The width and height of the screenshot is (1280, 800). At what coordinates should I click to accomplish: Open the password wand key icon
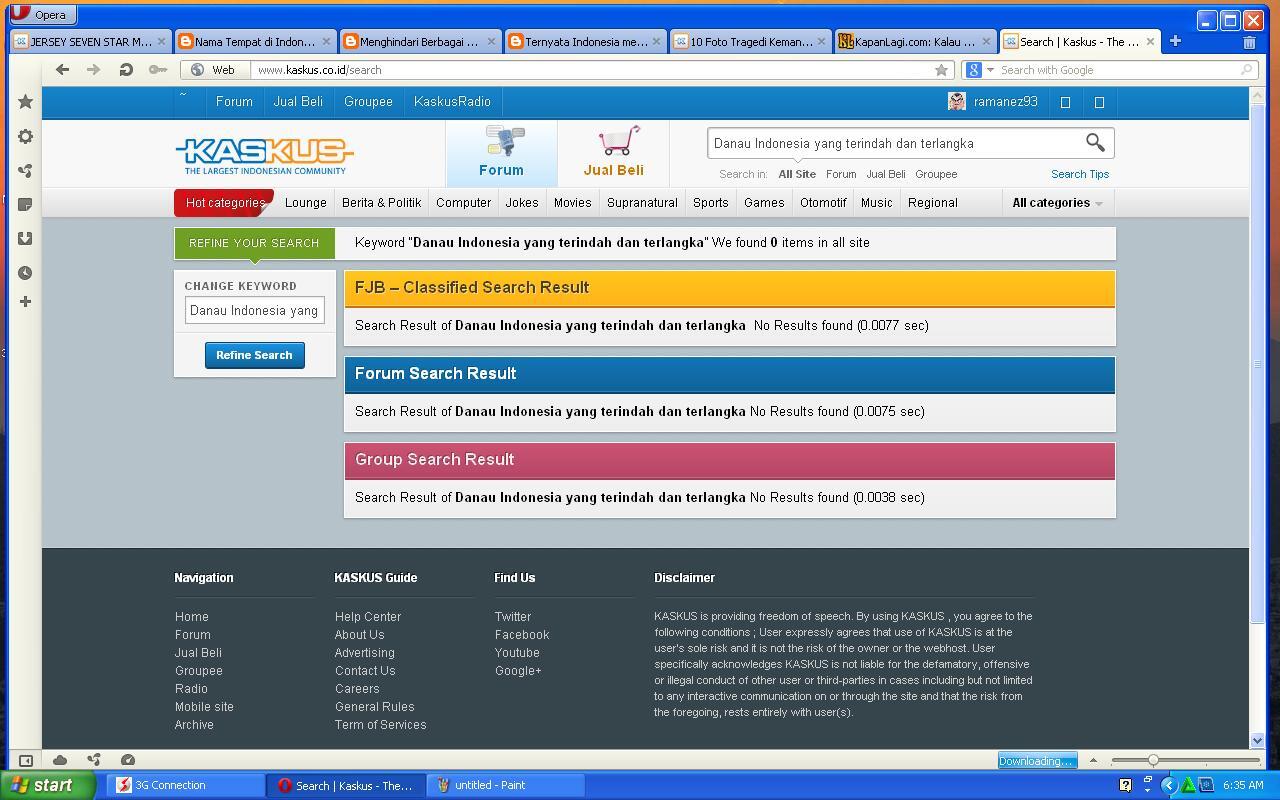tap(157, 69)
